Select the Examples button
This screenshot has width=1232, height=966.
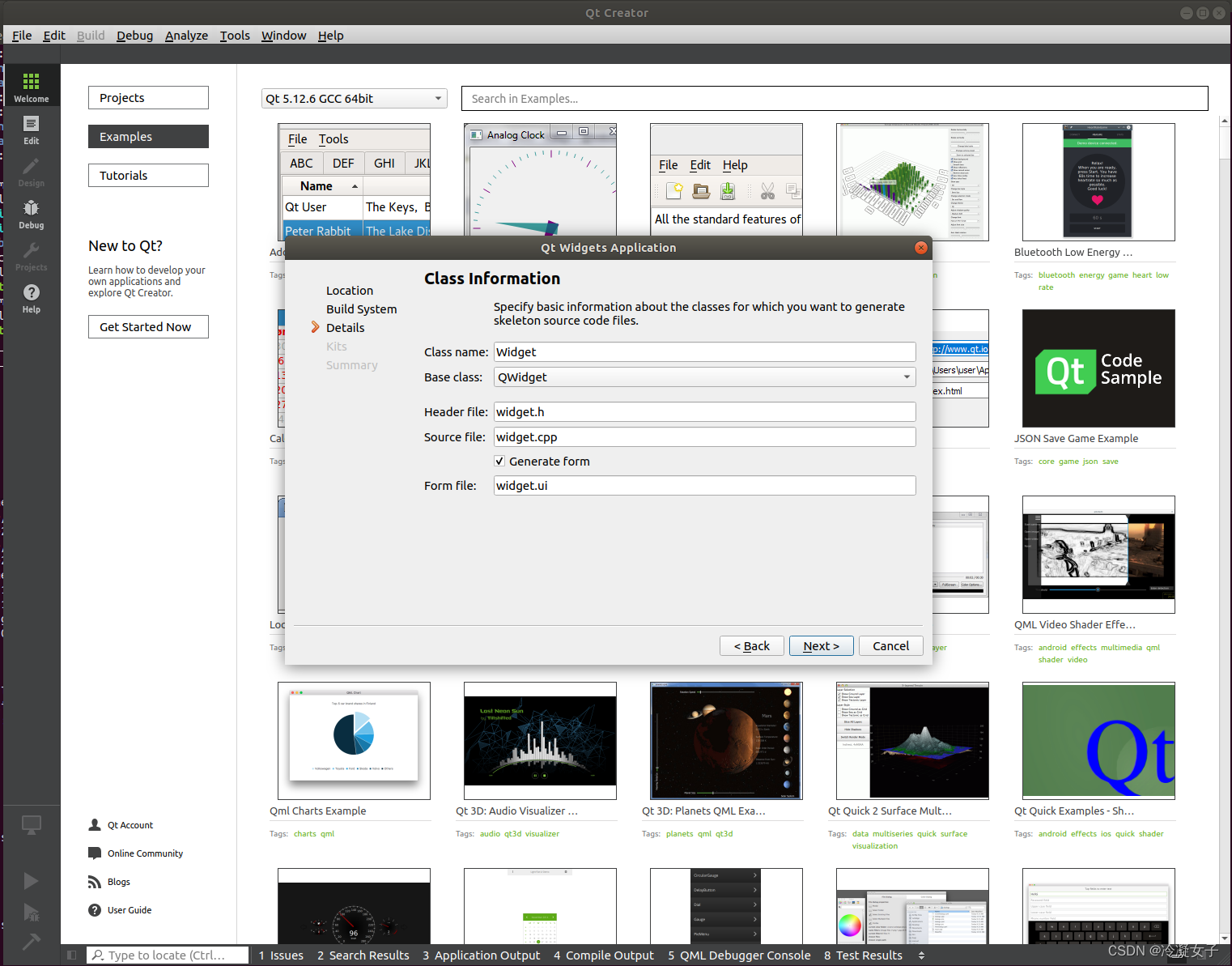point(148,136)
